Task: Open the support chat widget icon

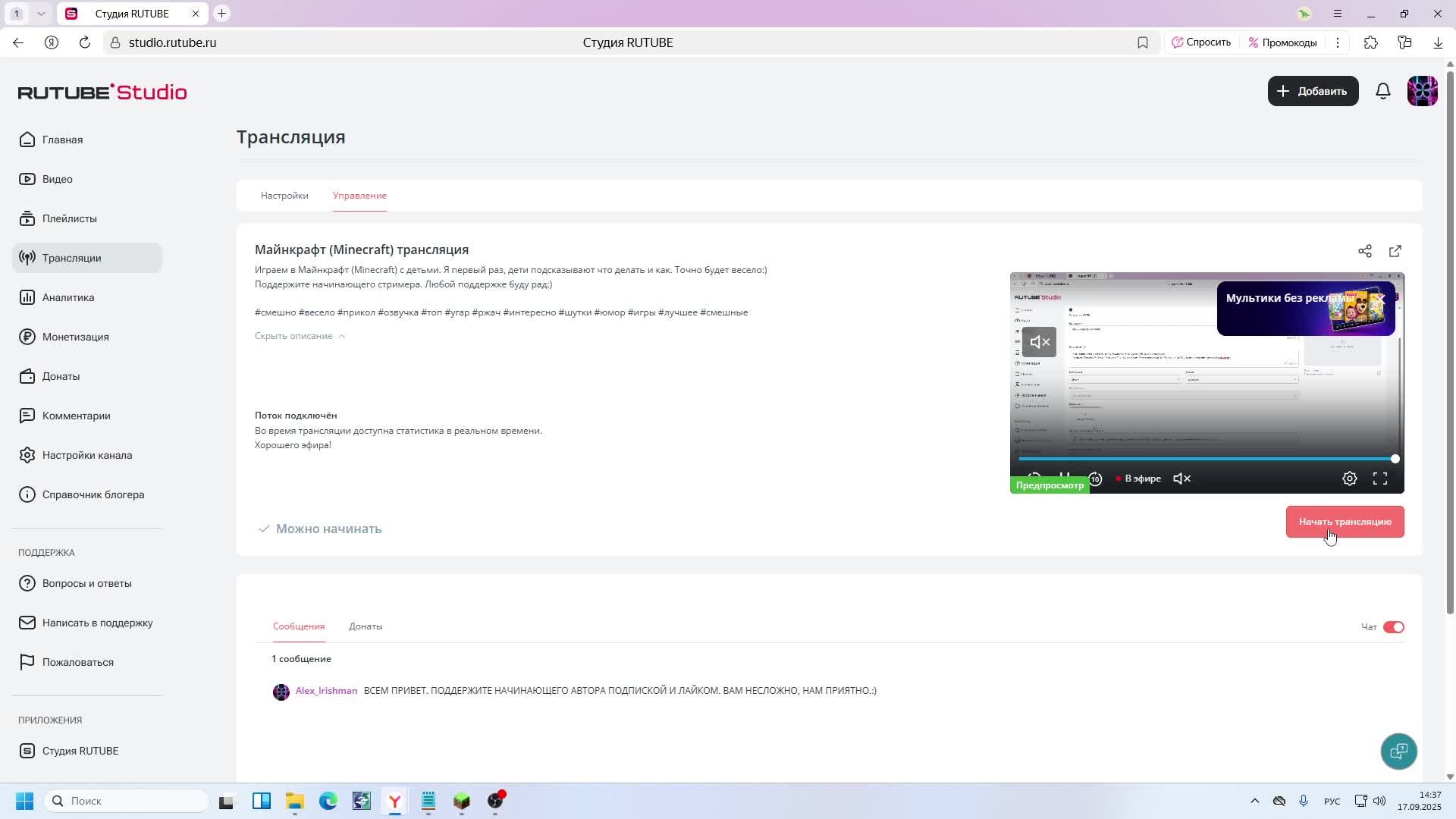Action: pyautogui.click(x=1398, y=751)
